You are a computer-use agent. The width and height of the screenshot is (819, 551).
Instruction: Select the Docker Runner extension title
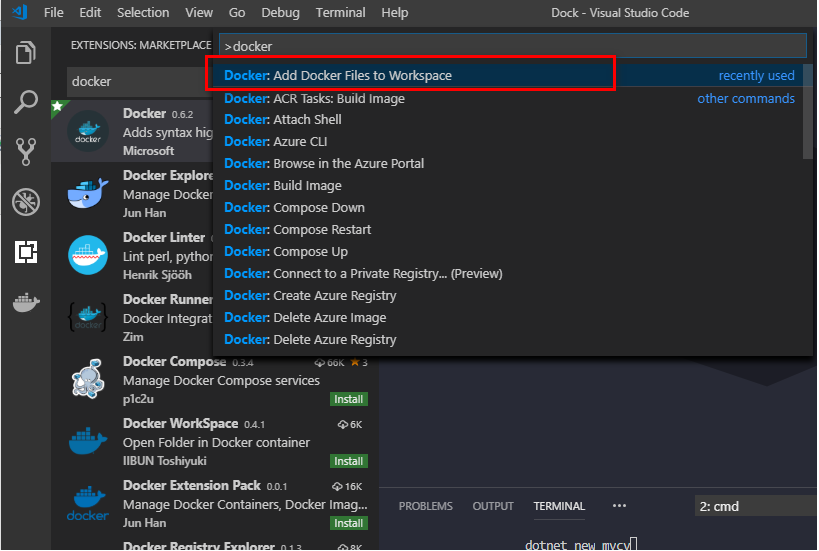click(168, 299)
